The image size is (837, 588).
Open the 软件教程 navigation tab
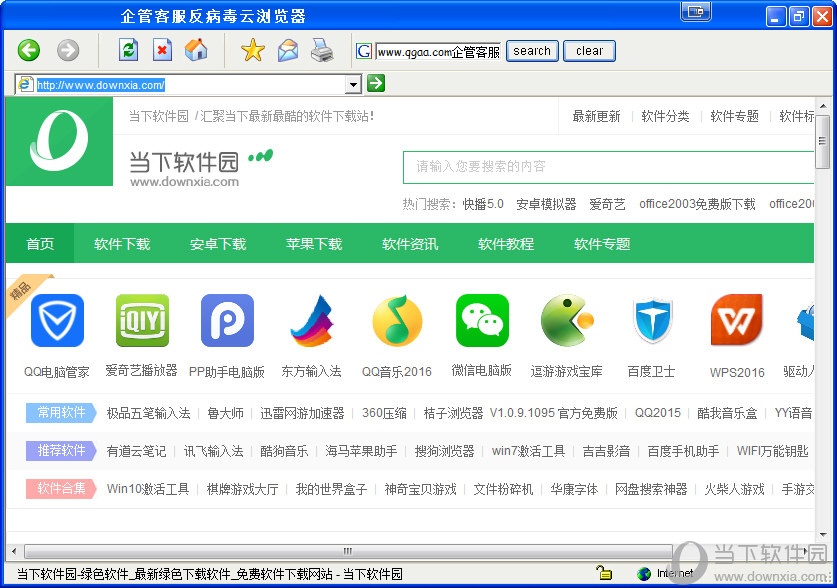coord(506,243)
